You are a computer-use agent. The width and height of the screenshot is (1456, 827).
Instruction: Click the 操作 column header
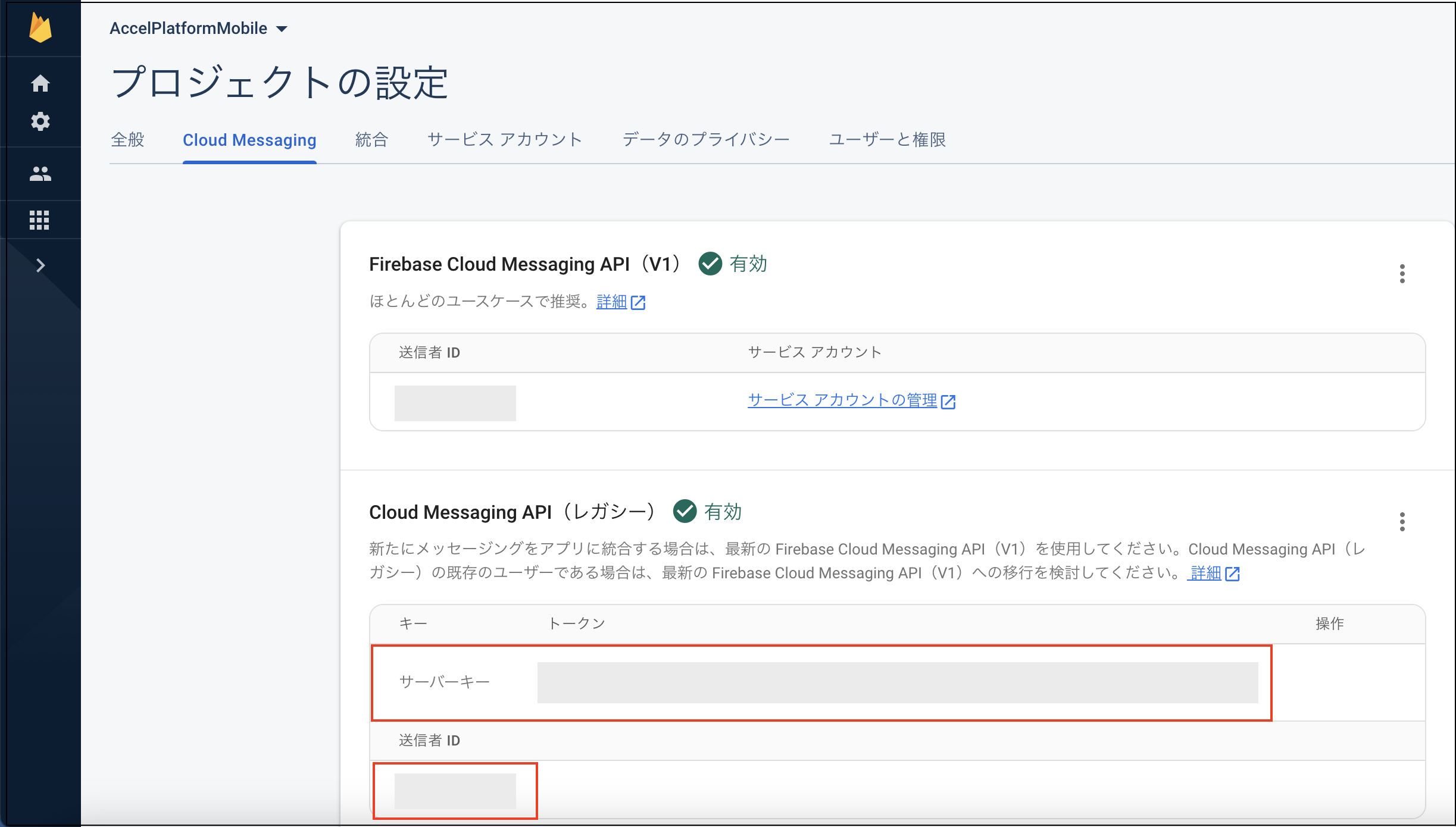click(1330, 624)
